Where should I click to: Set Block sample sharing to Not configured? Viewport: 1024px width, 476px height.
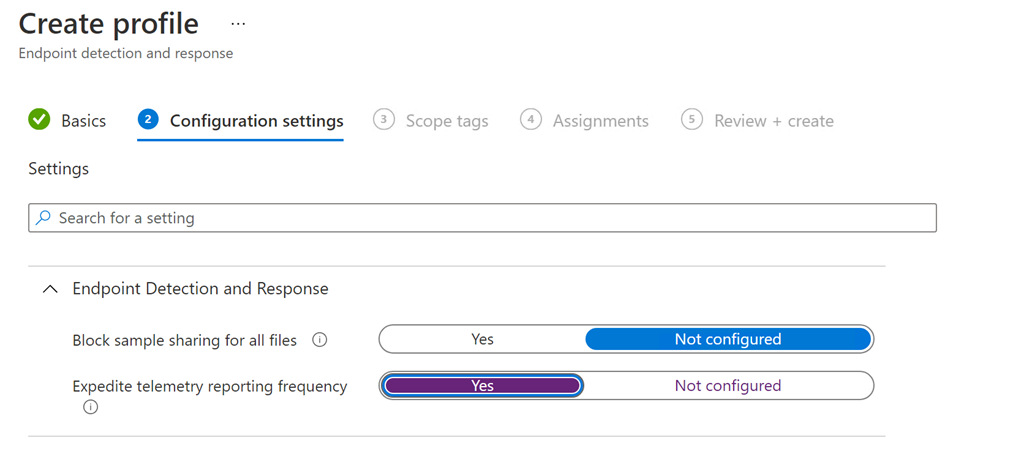click(727, 340)
